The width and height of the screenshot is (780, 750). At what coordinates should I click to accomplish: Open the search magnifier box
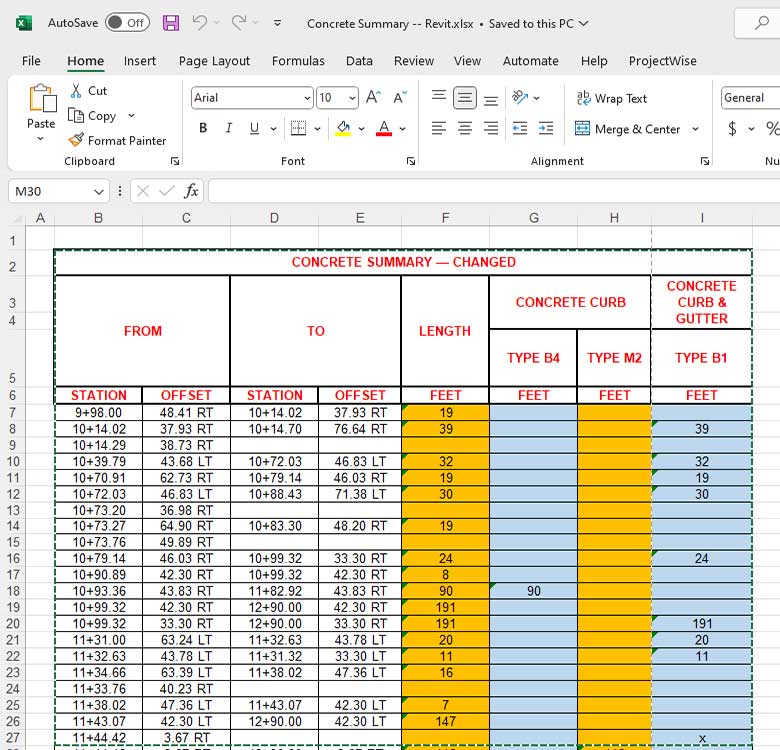coord(761,23)
